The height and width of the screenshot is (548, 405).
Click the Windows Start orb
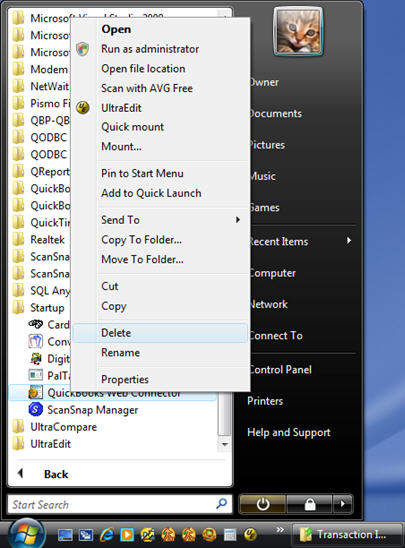pos(27,534)
